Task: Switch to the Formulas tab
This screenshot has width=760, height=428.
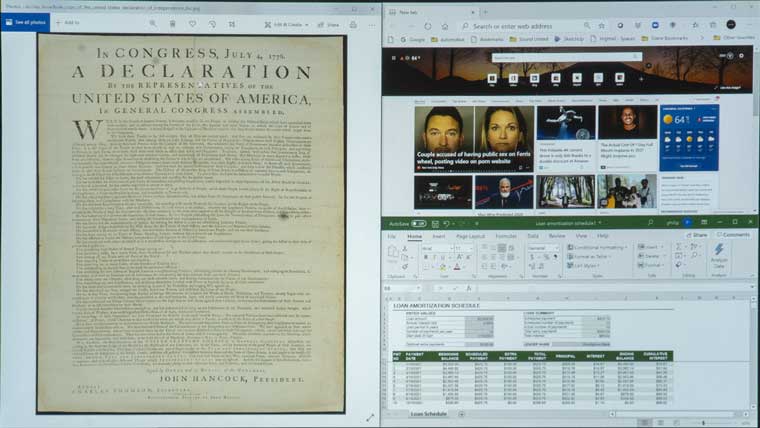Action: (506, 236)
